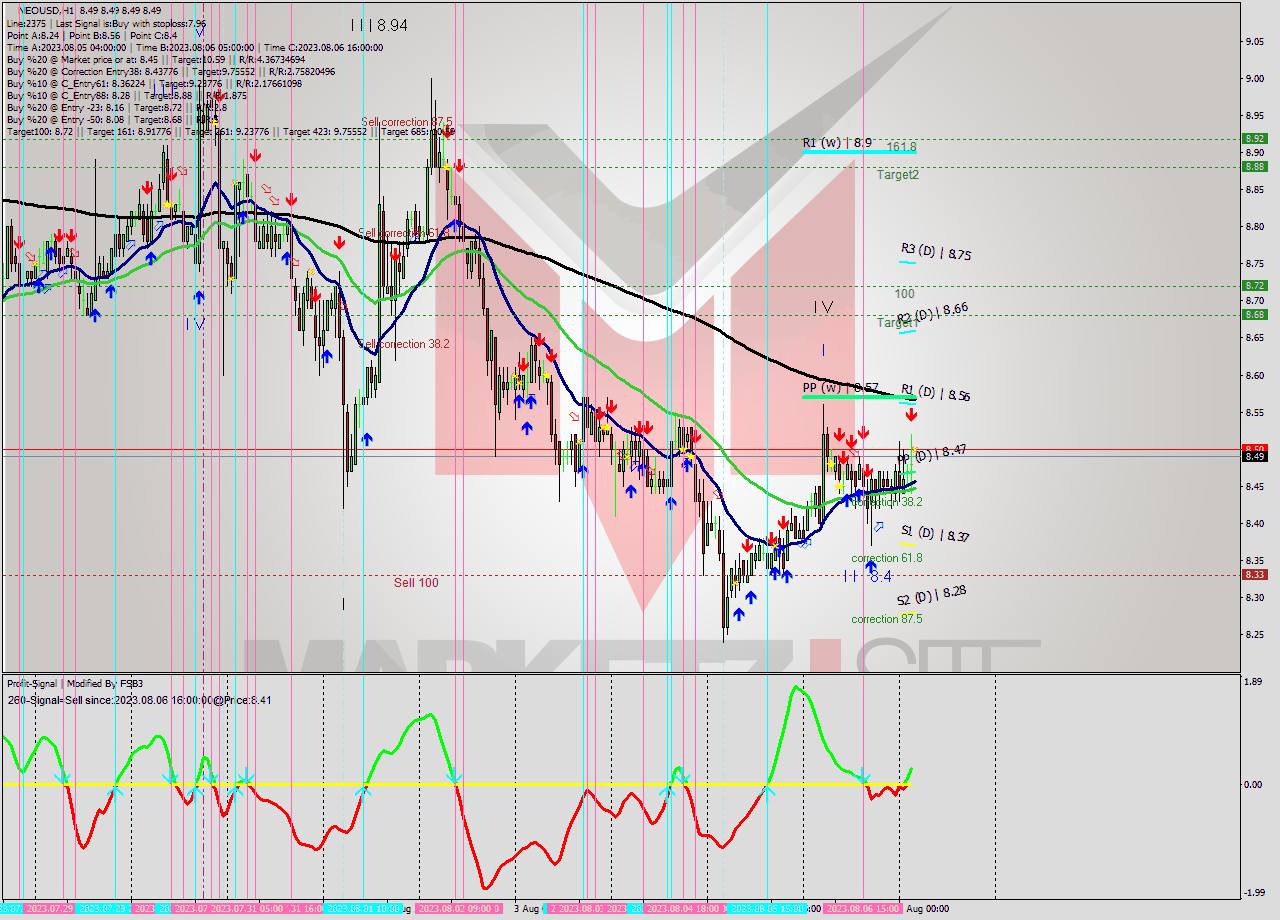
Task: Select the 'correction 87.5' green label
Action: click(887, 619)
